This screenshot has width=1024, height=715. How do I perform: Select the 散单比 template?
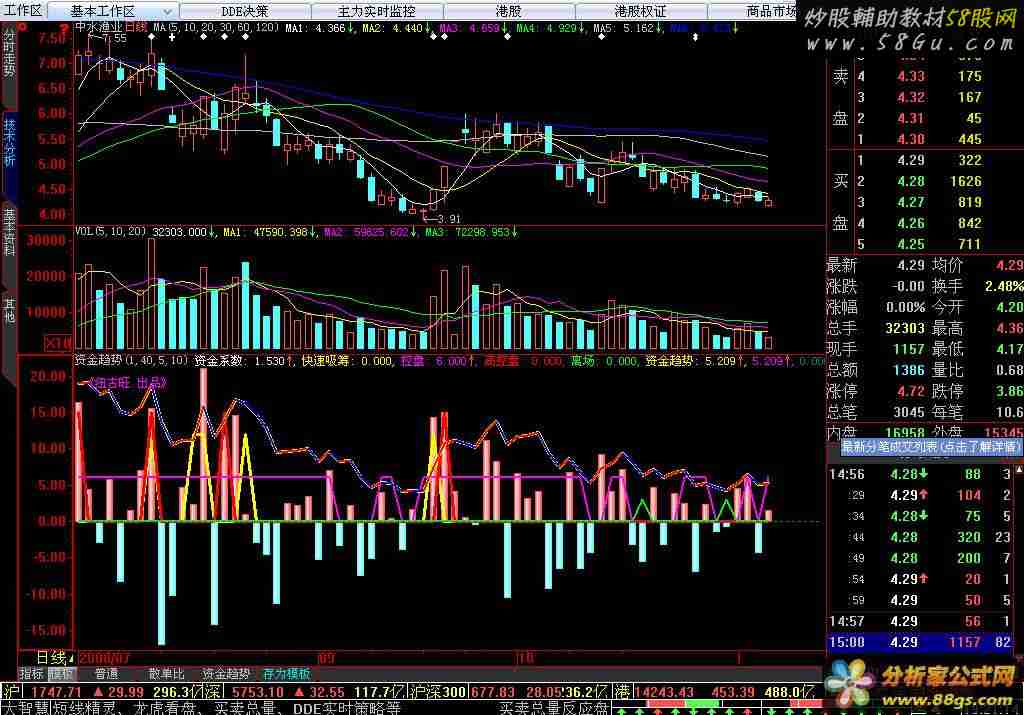(x=166, y=673)
